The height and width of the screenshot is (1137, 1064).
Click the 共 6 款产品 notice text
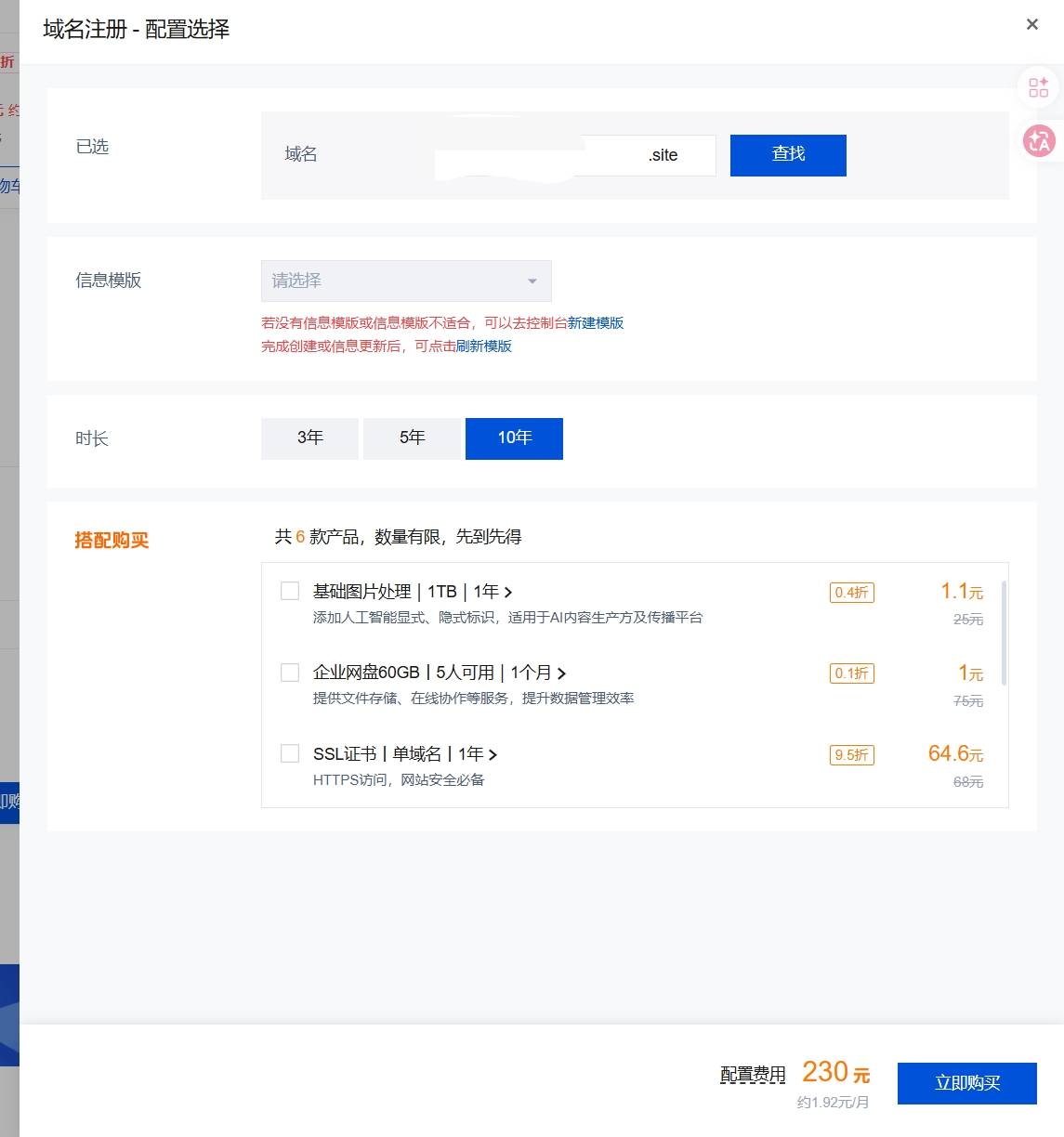398,537
